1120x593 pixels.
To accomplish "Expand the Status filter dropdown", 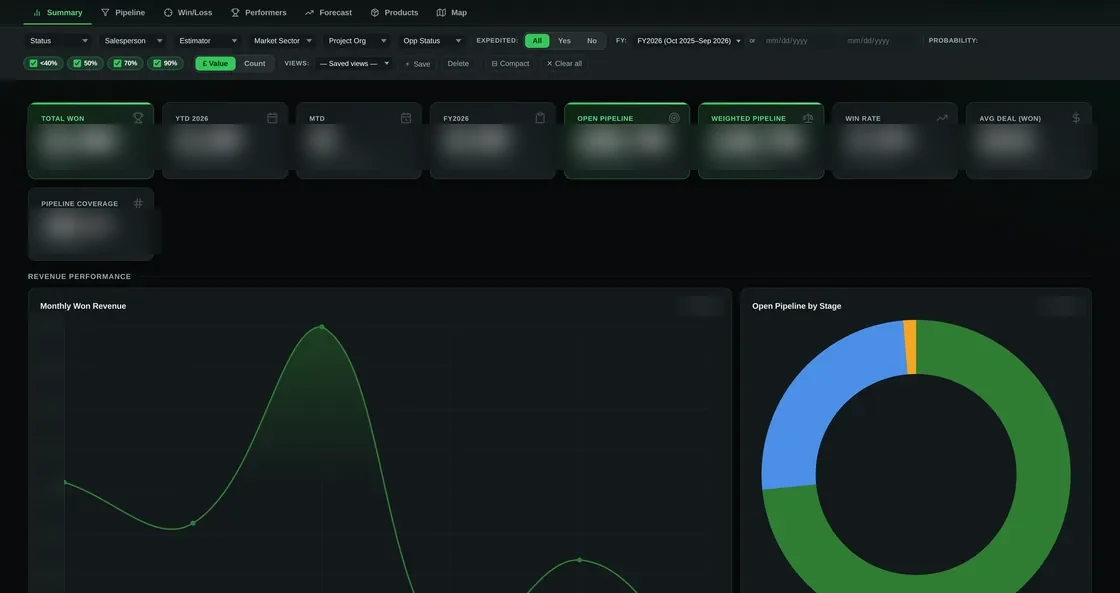I will 59,41.
